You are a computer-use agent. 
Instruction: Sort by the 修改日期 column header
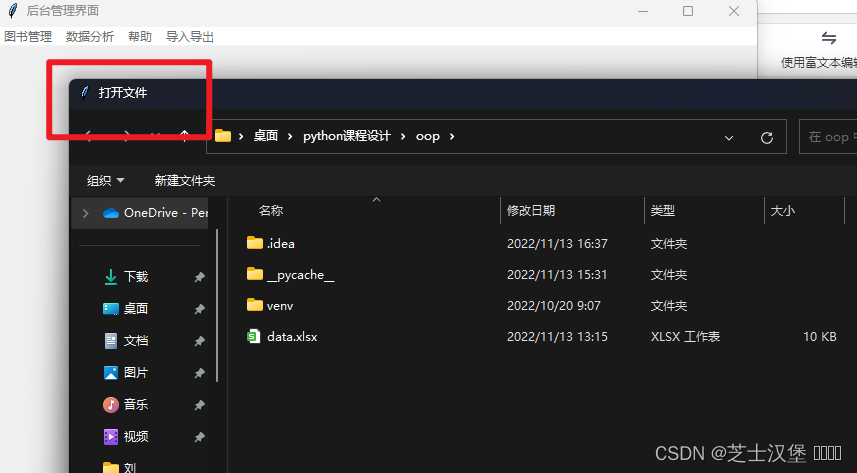pos(531,211)
